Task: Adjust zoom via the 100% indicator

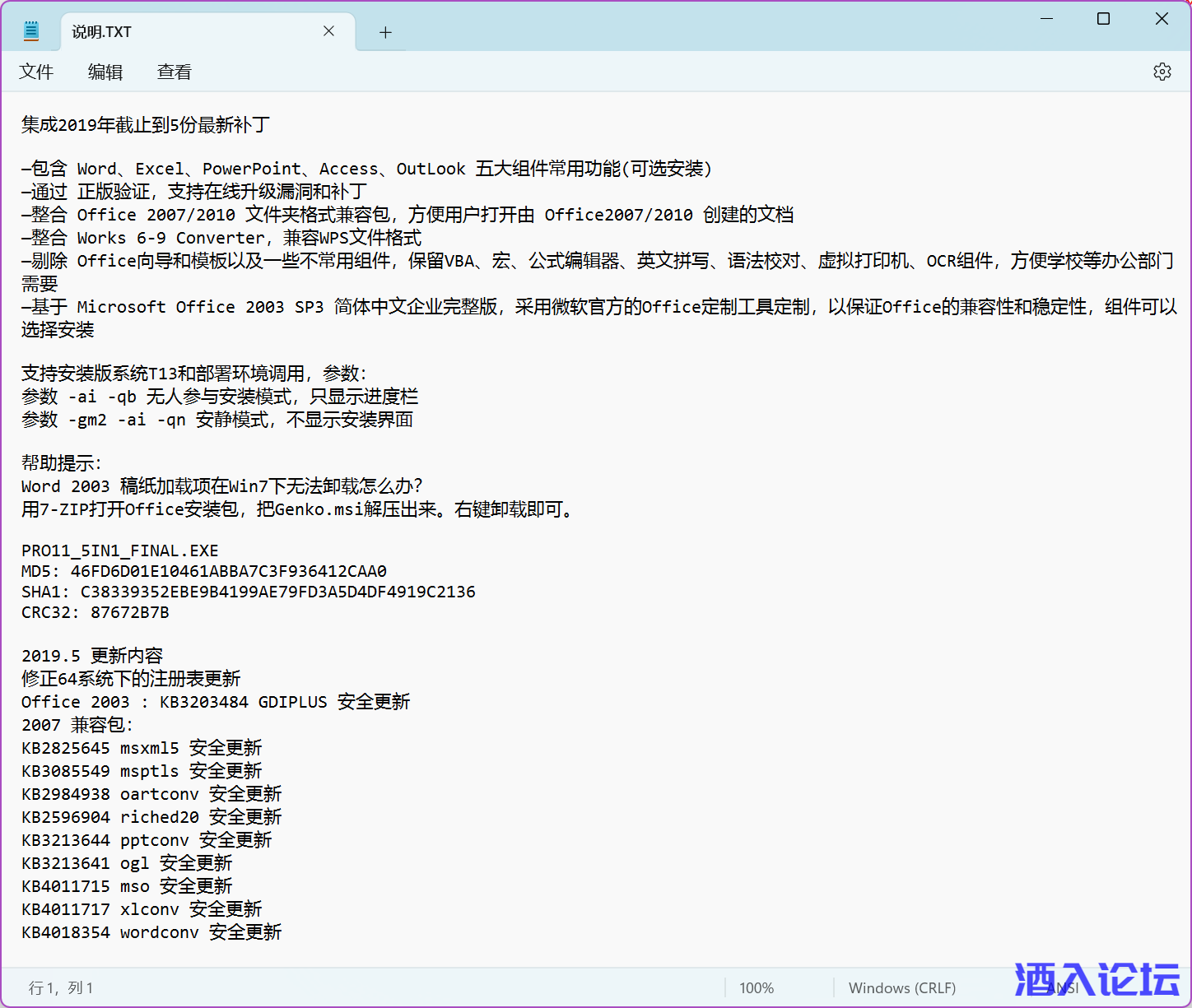Action: pyautogui.click(x=756, y=987)
